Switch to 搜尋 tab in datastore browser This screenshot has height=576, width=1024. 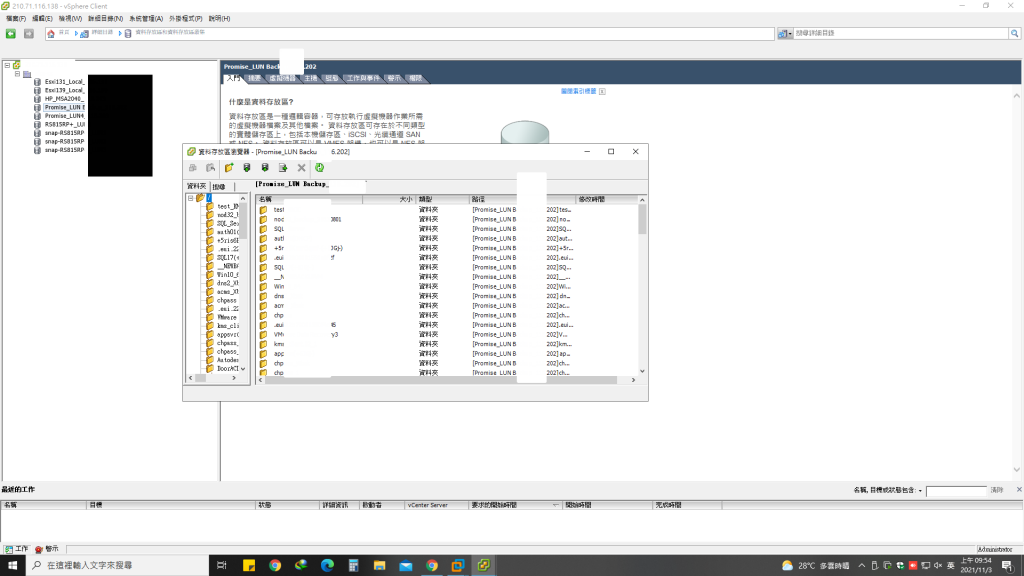click(219, 187)
